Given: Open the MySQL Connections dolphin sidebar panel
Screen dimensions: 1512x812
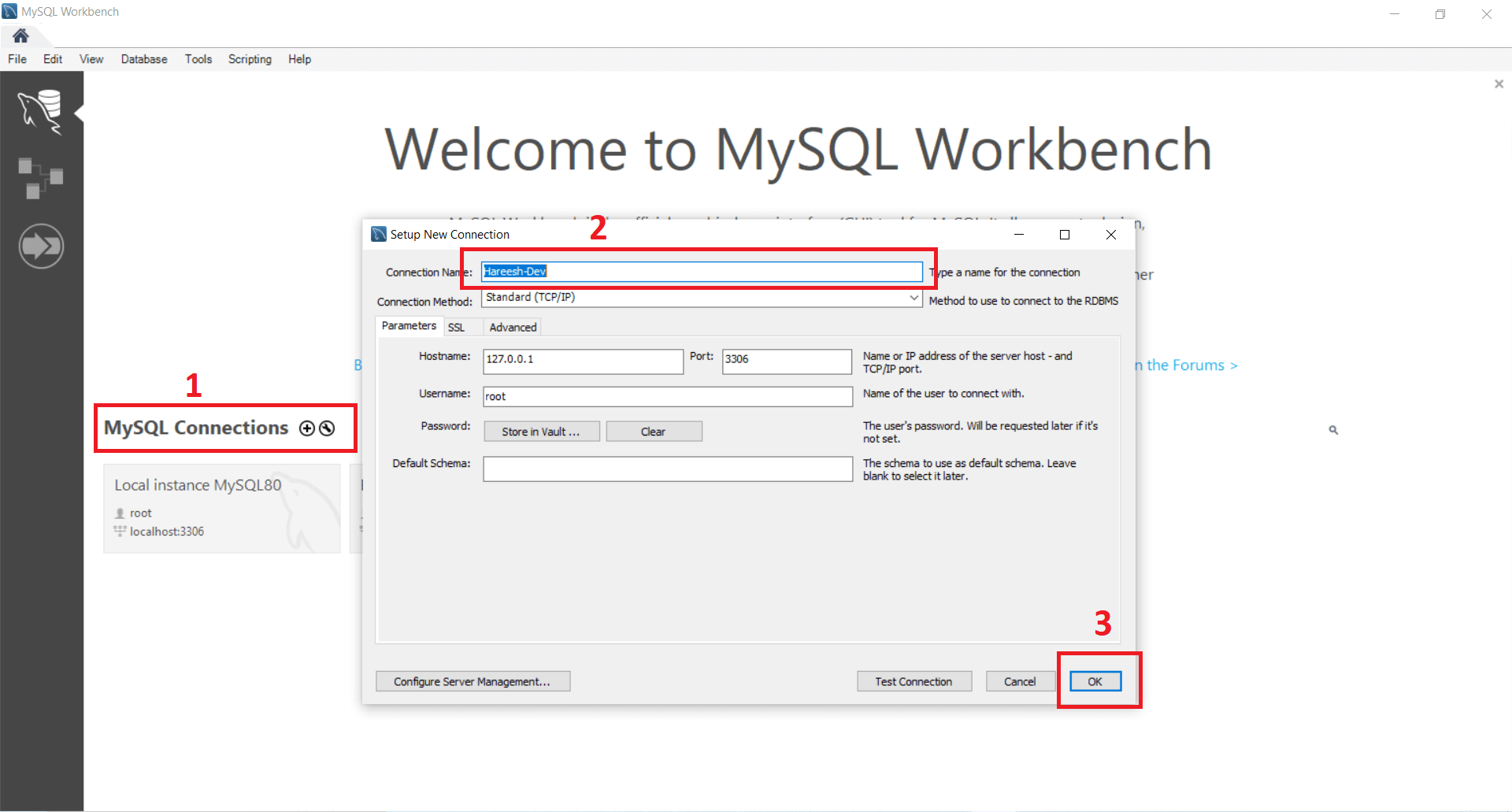Looking at the screenshot, I should coord(42,111).
